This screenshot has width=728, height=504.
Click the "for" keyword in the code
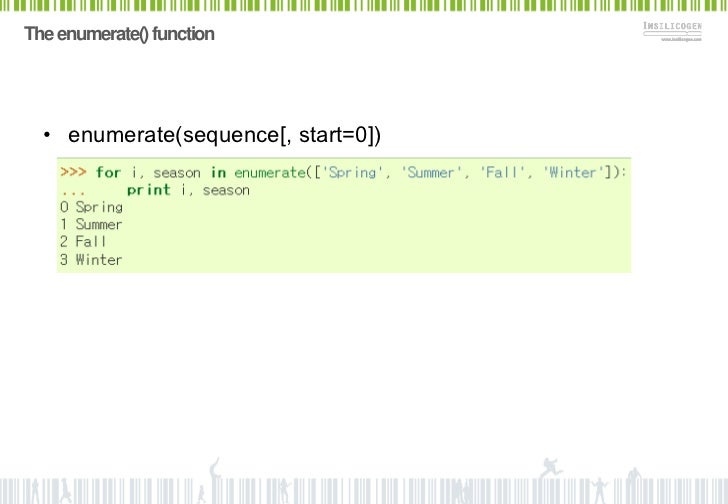tap(108, 172)
